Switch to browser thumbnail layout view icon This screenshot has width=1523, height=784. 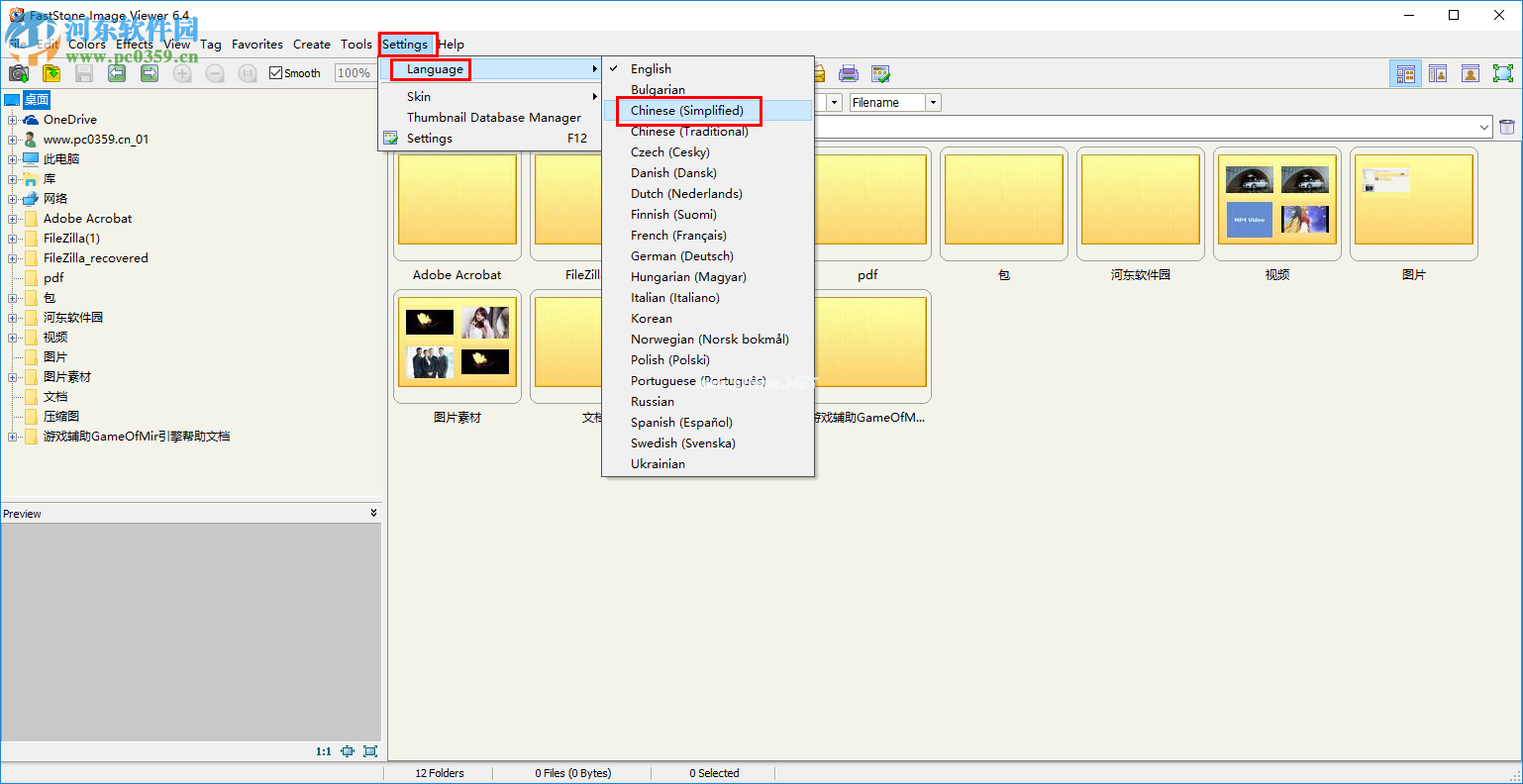(x=1405, y=73)
